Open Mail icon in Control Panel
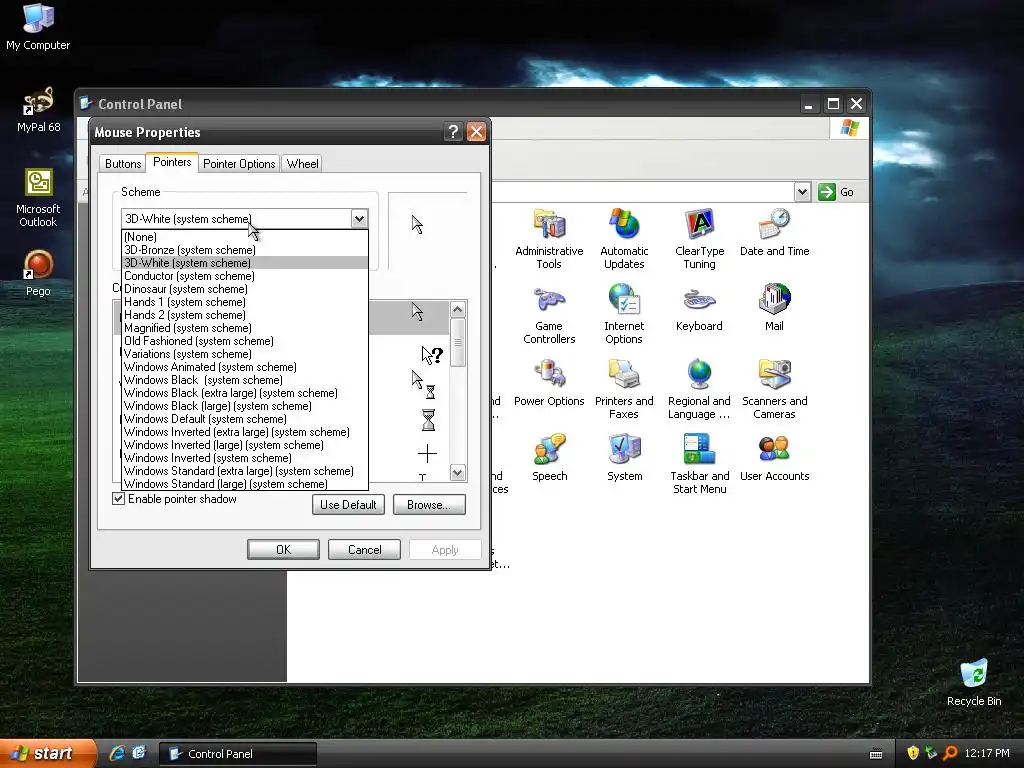The width and height of the screenshot is (1024, 768). (775, 308)
